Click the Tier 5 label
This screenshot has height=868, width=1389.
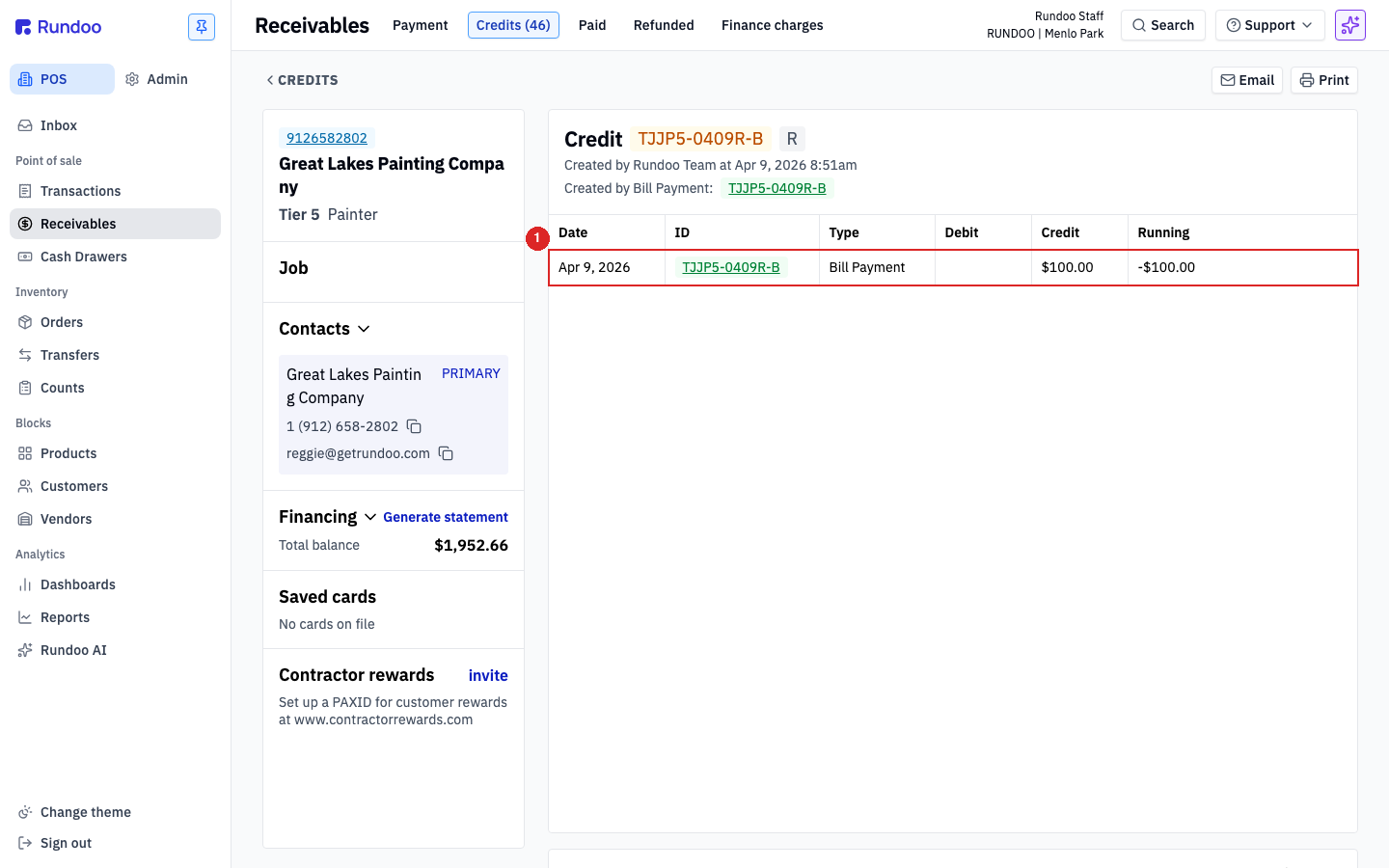(299, 214)
